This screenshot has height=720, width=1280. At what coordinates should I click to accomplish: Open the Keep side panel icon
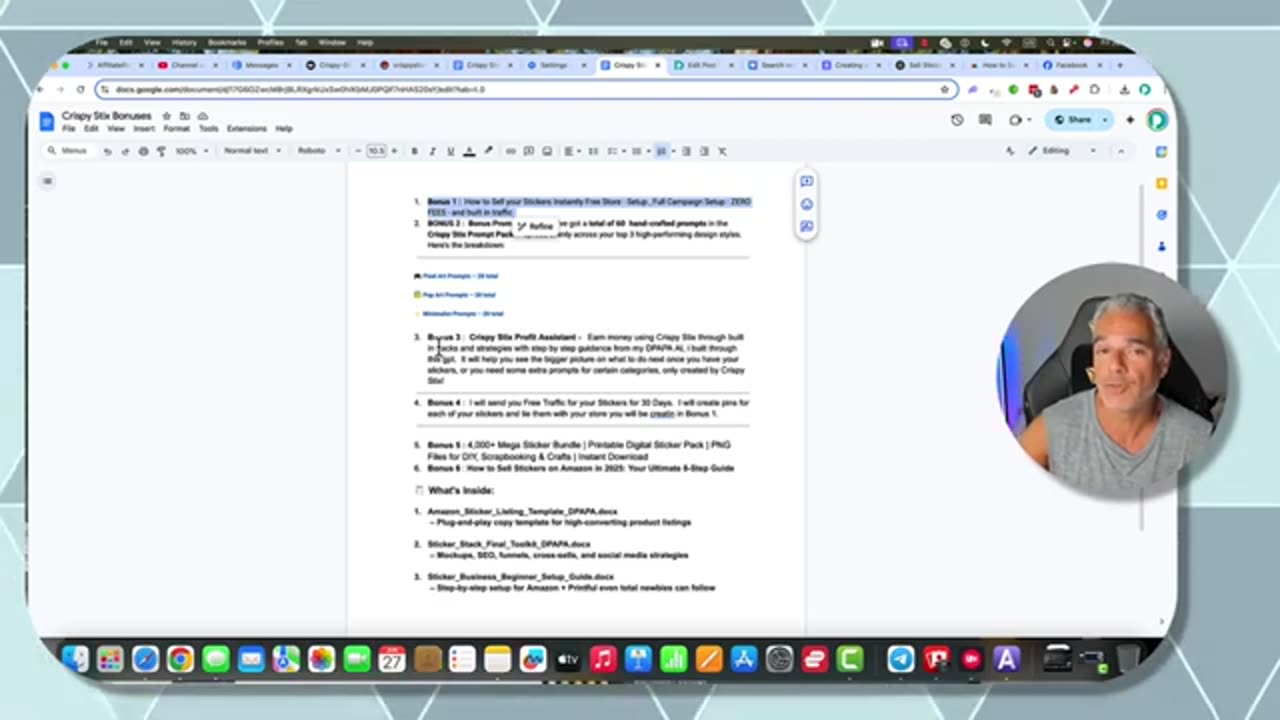1160,183
